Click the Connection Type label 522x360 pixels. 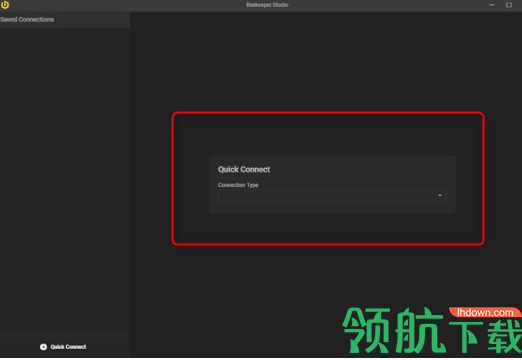pyautogui.click(x=238, y=185)
